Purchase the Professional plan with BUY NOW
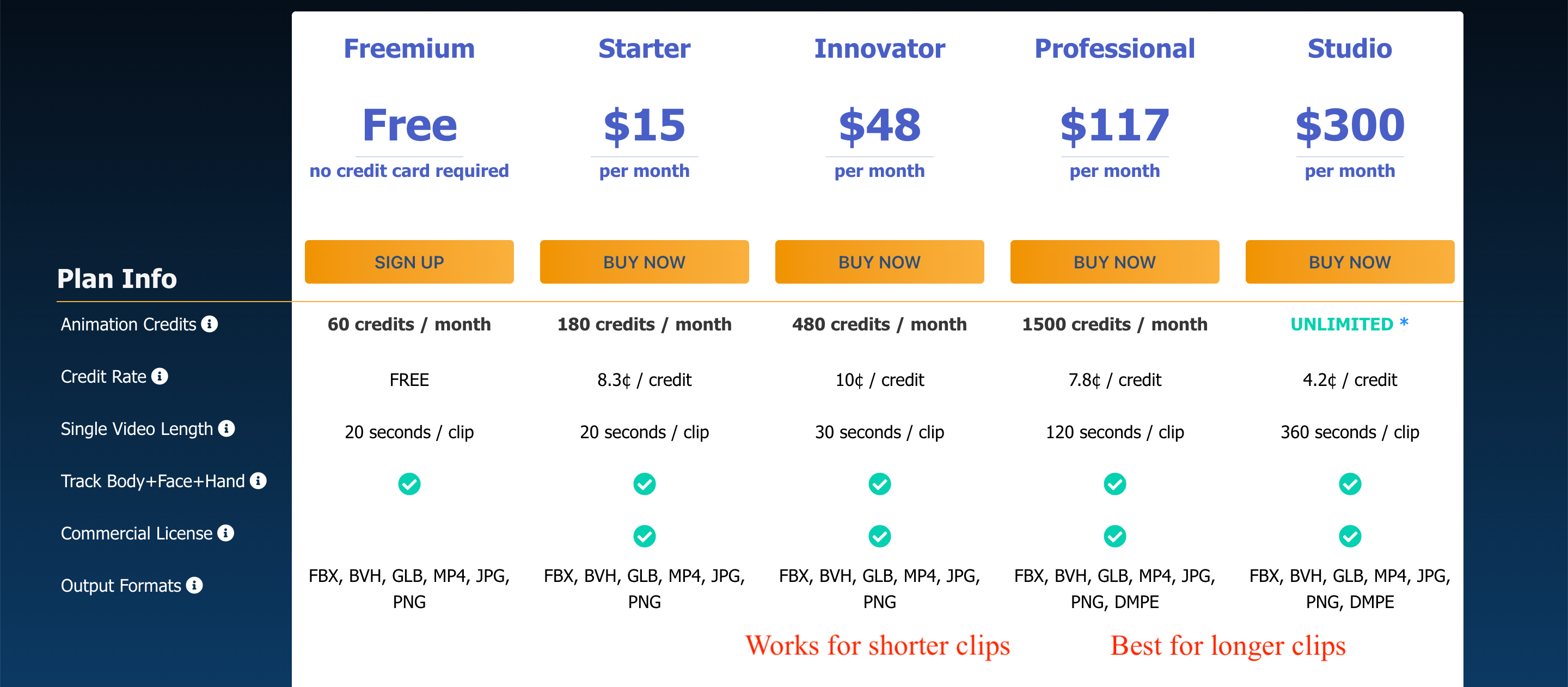 (x=1115, y=262)
